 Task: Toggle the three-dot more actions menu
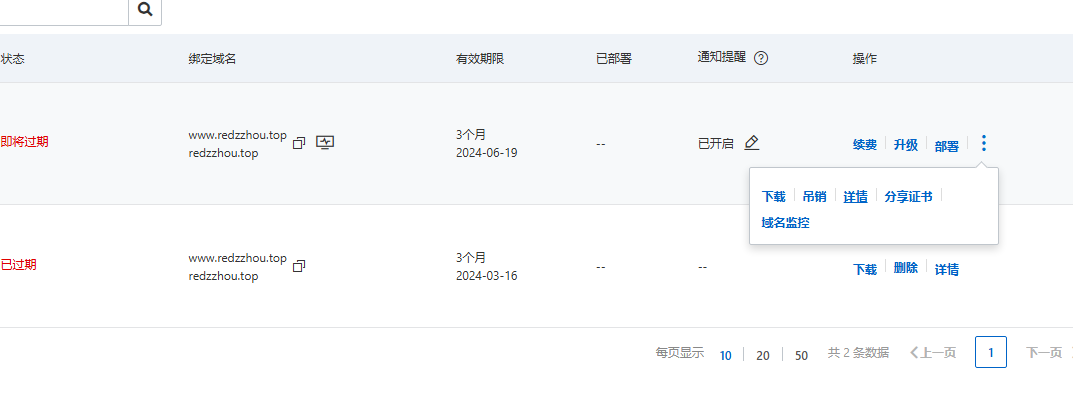[x=983, y=143]
